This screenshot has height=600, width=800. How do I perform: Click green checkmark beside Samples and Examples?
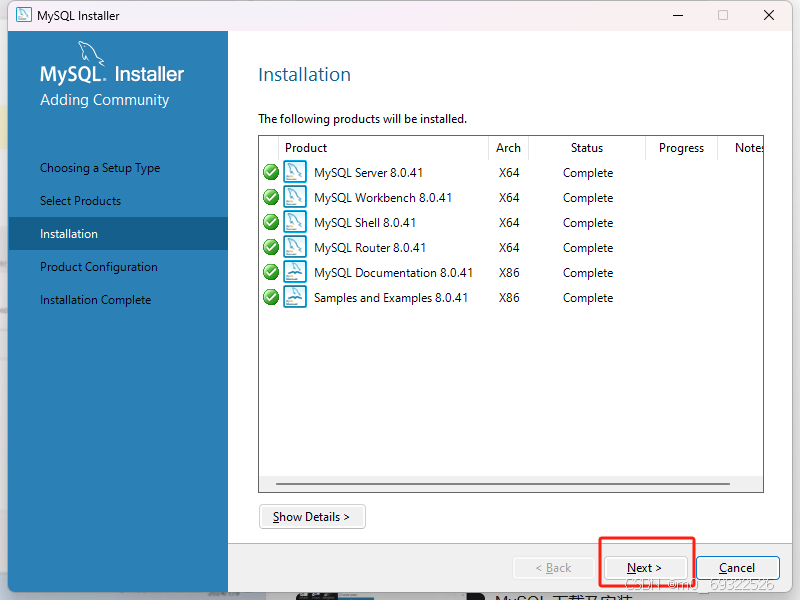tap(271, 297)
